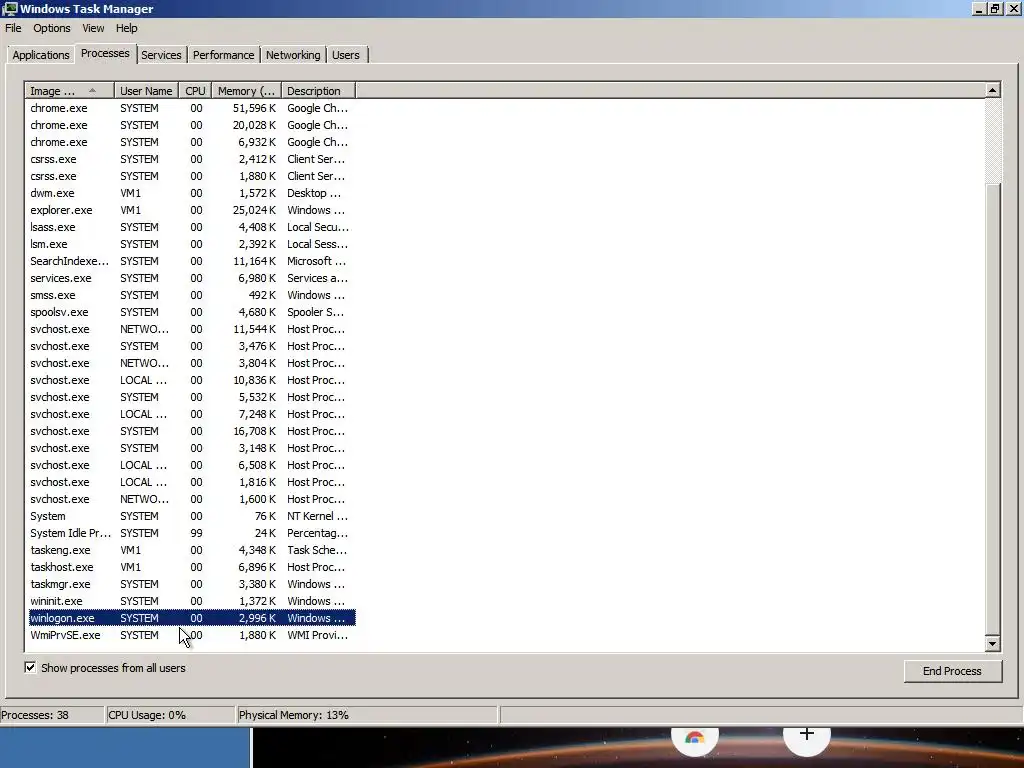Select chrome.exe row using 51,596 K
The height and width of the screenshot is (768, 1024).
pos(192,108)
